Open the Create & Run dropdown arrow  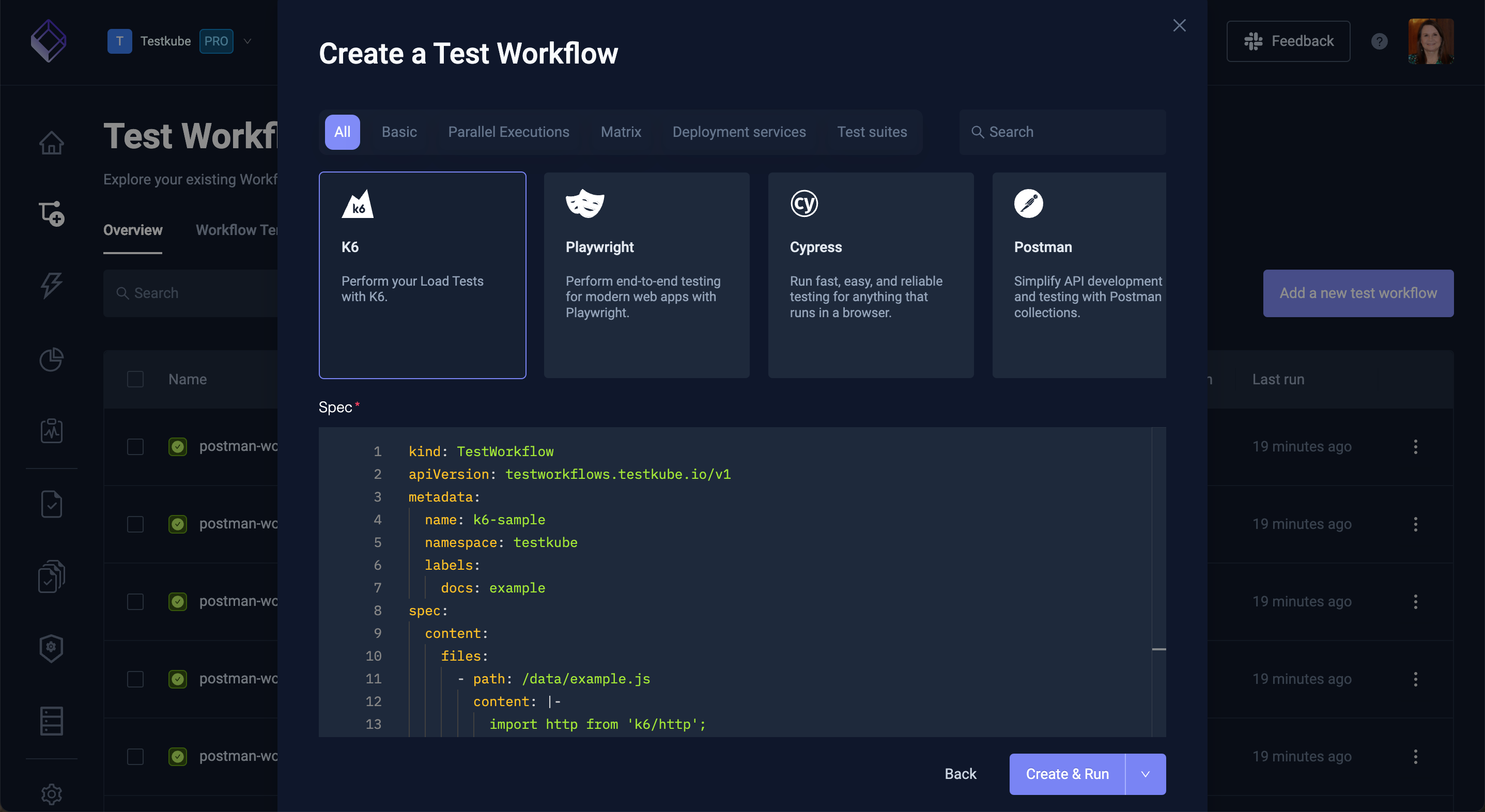click(x=1145, y=774)
